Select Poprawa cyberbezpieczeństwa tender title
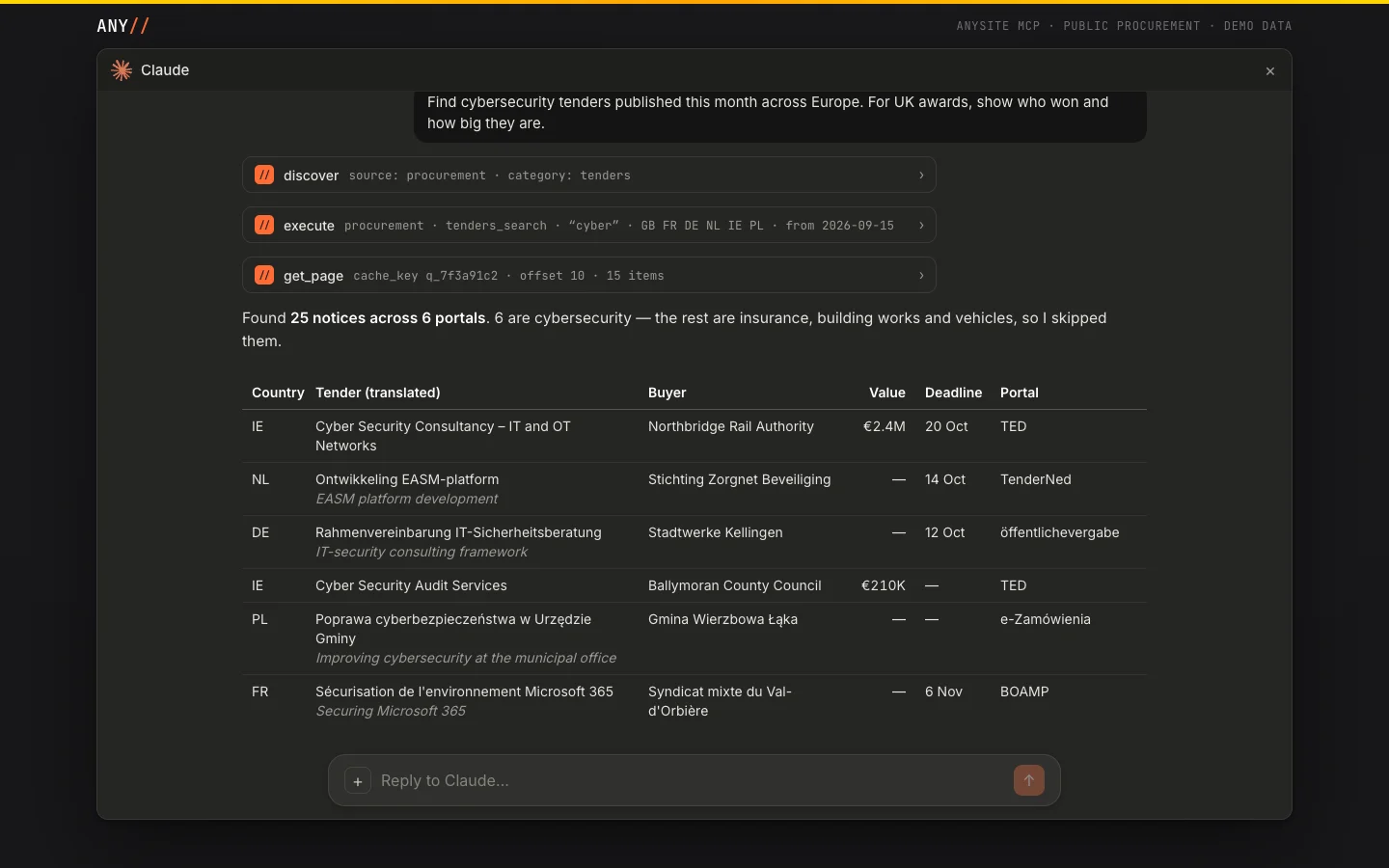This screenshot has height=868, width=1389. coord(453,629)
